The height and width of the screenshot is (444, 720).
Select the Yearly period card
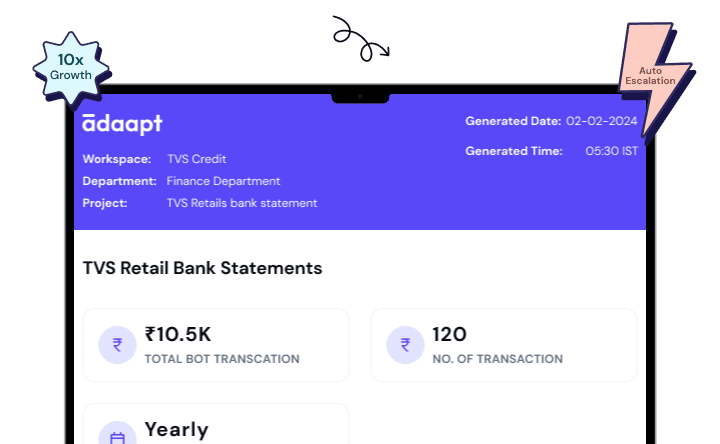click(216, 424)
